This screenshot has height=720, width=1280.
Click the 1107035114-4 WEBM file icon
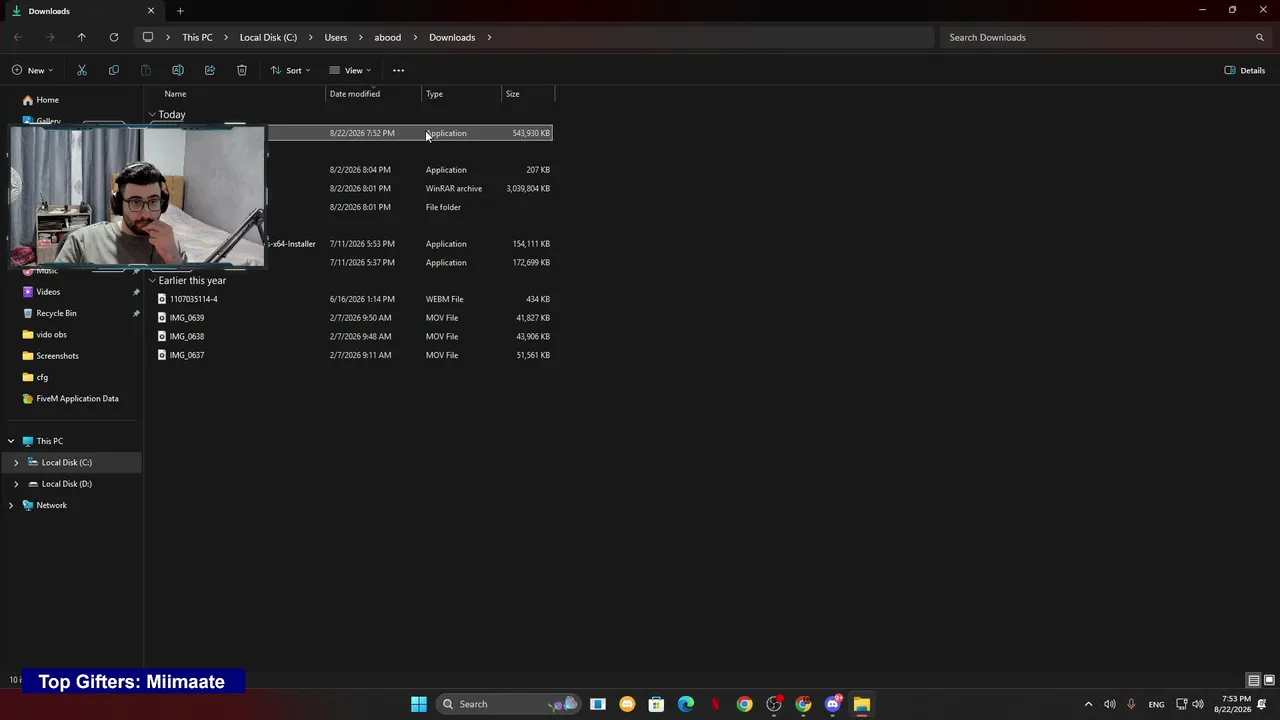tap(162, 299)
